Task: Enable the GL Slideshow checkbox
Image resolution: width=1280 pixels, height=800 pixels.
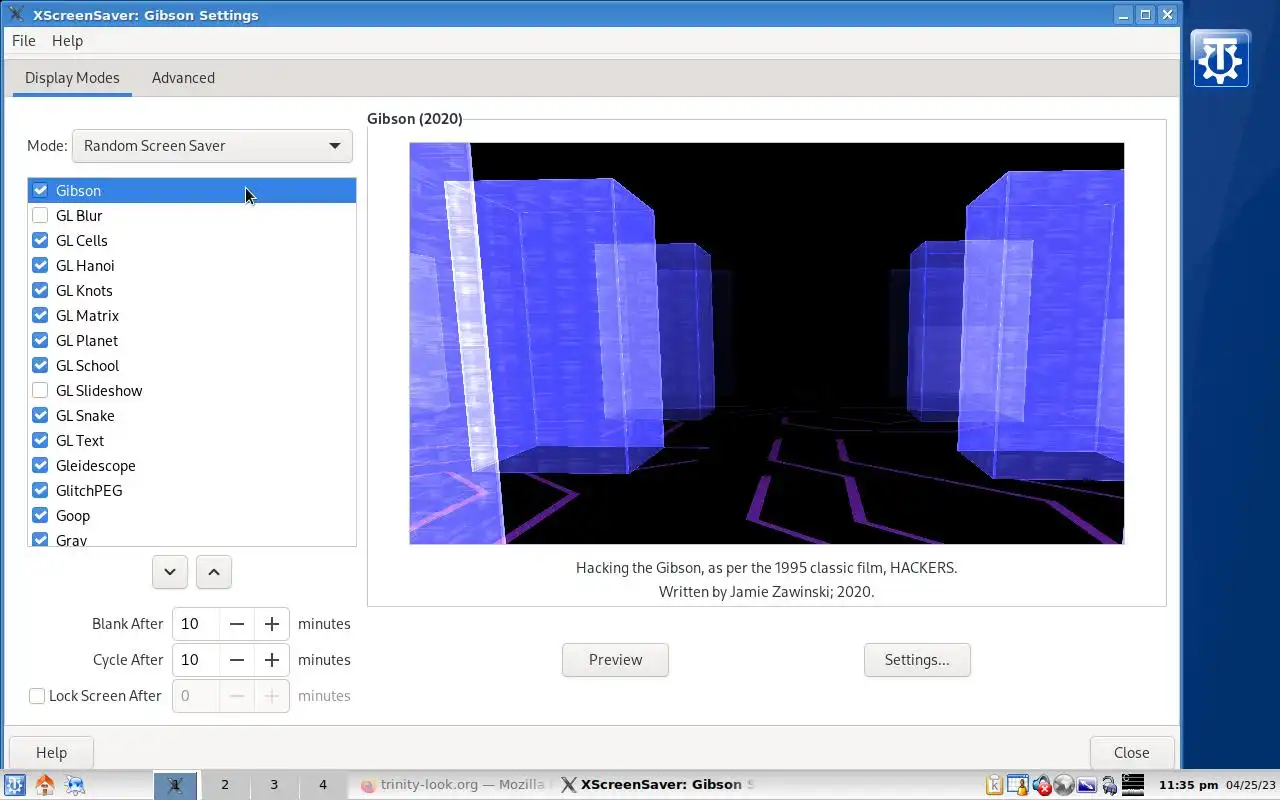Action: 40,390
